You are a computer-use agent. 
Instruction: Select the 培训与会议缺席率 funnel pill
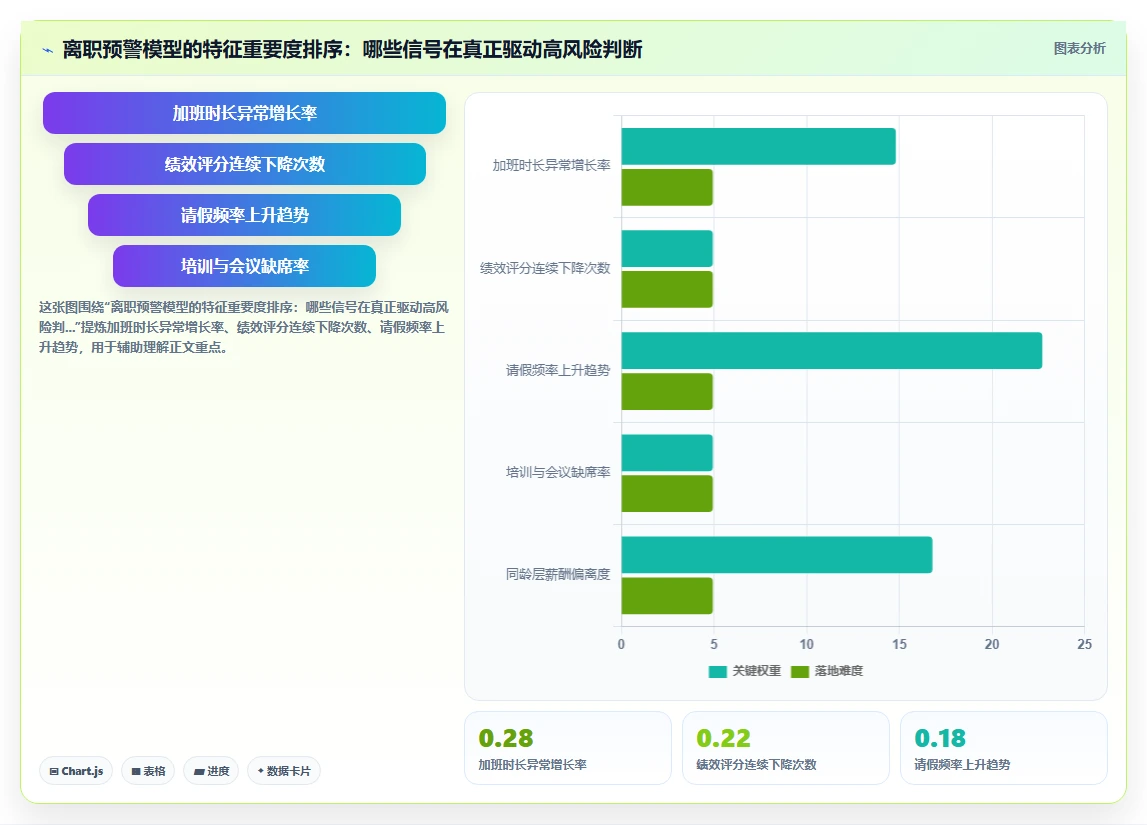tap(244, 266)
